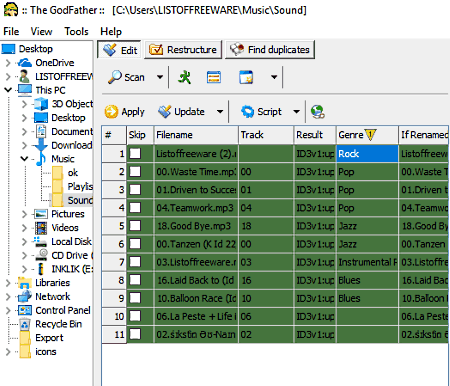Screen dimensions: 450x386
Task: Select the Local Disk drive icon
Action: coord(41,241)
